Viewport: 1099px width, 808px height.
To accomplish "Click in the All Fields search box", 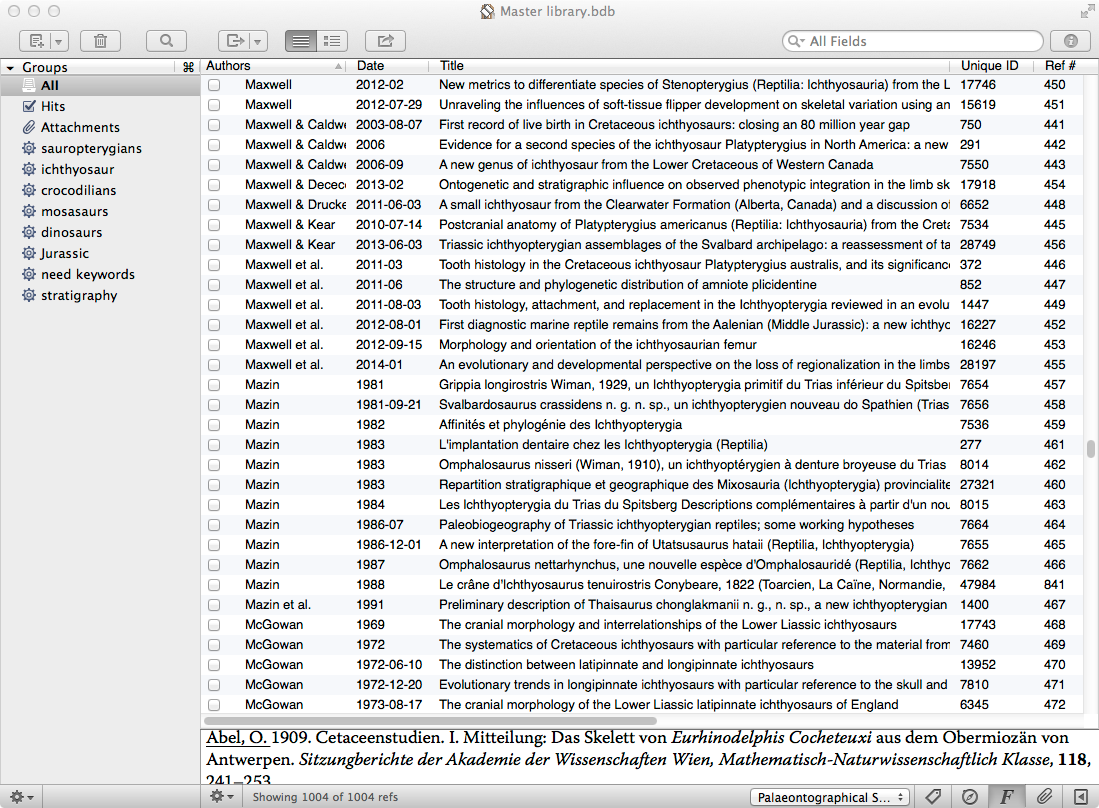I will click(913, 41).
